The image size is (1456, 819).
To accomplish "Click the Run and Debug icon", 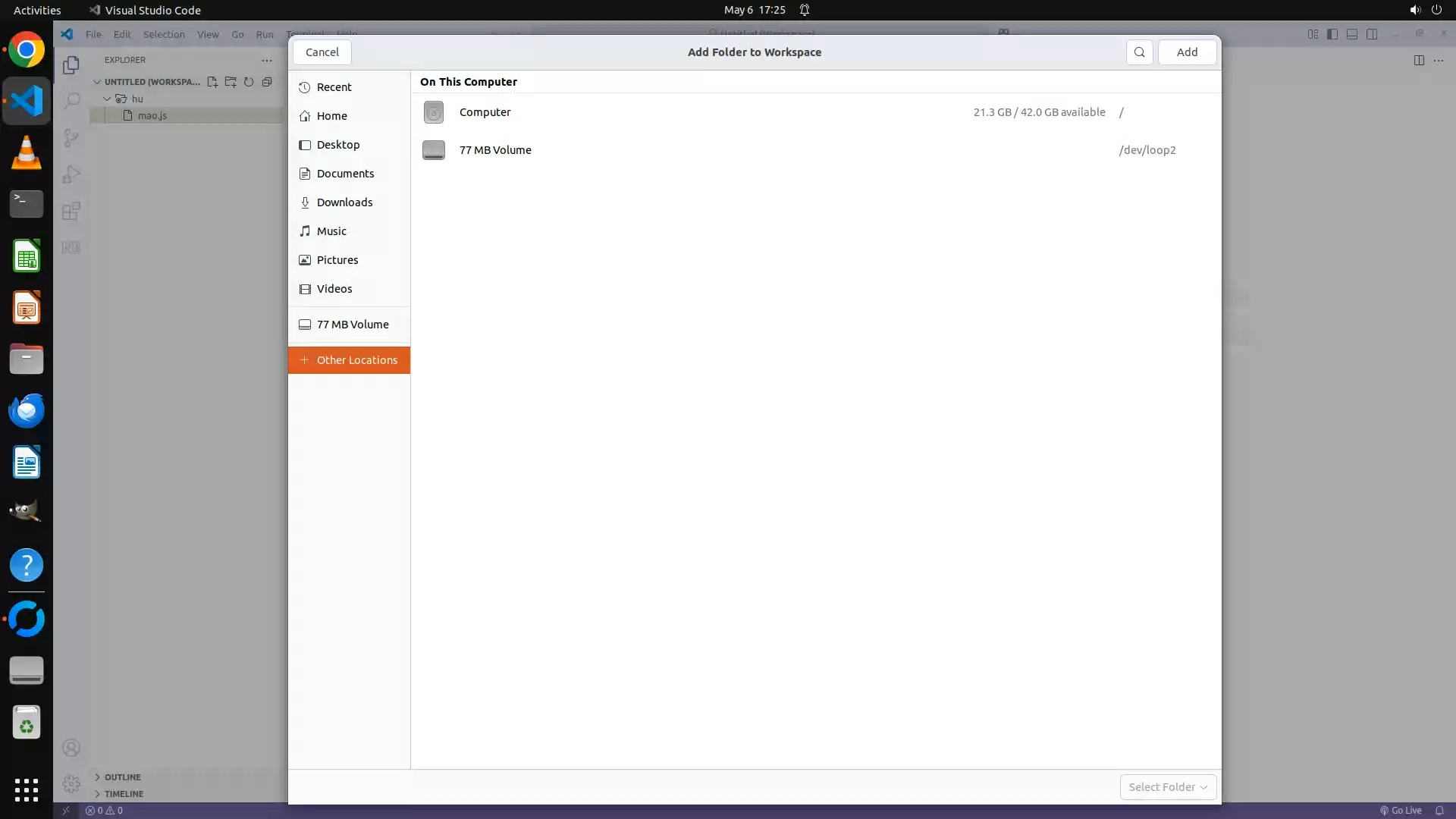I will click(x=71, y=174).
